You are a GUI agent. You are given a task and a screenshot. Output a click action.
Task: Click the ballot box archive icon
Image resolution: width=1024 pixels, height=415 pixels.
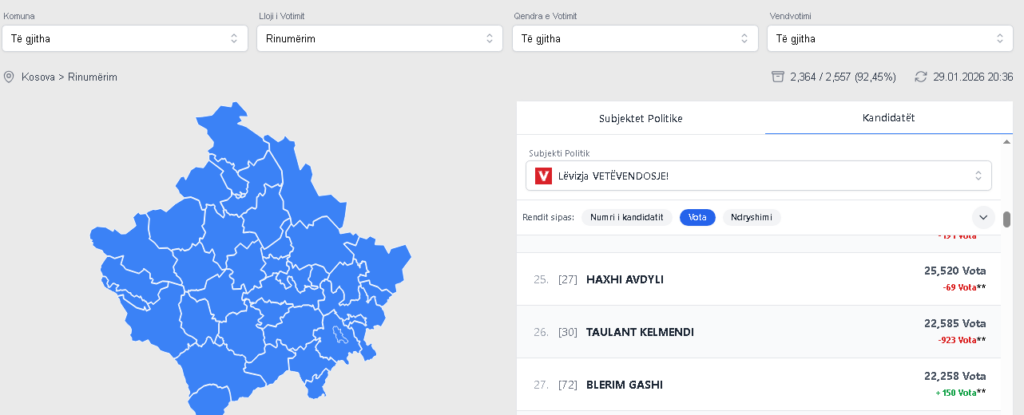[x=777, y=77]
